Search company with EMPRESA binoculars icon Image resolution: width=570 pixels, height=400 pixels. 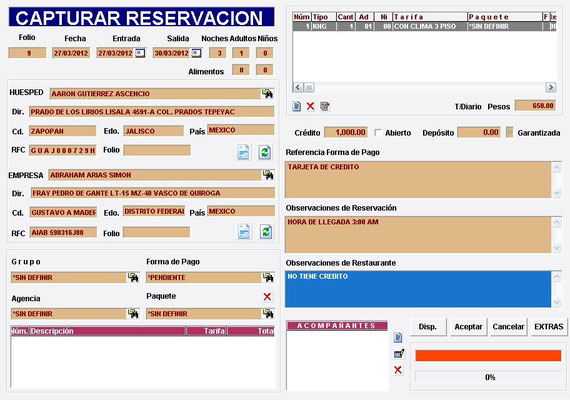click(x=268, y=175)
